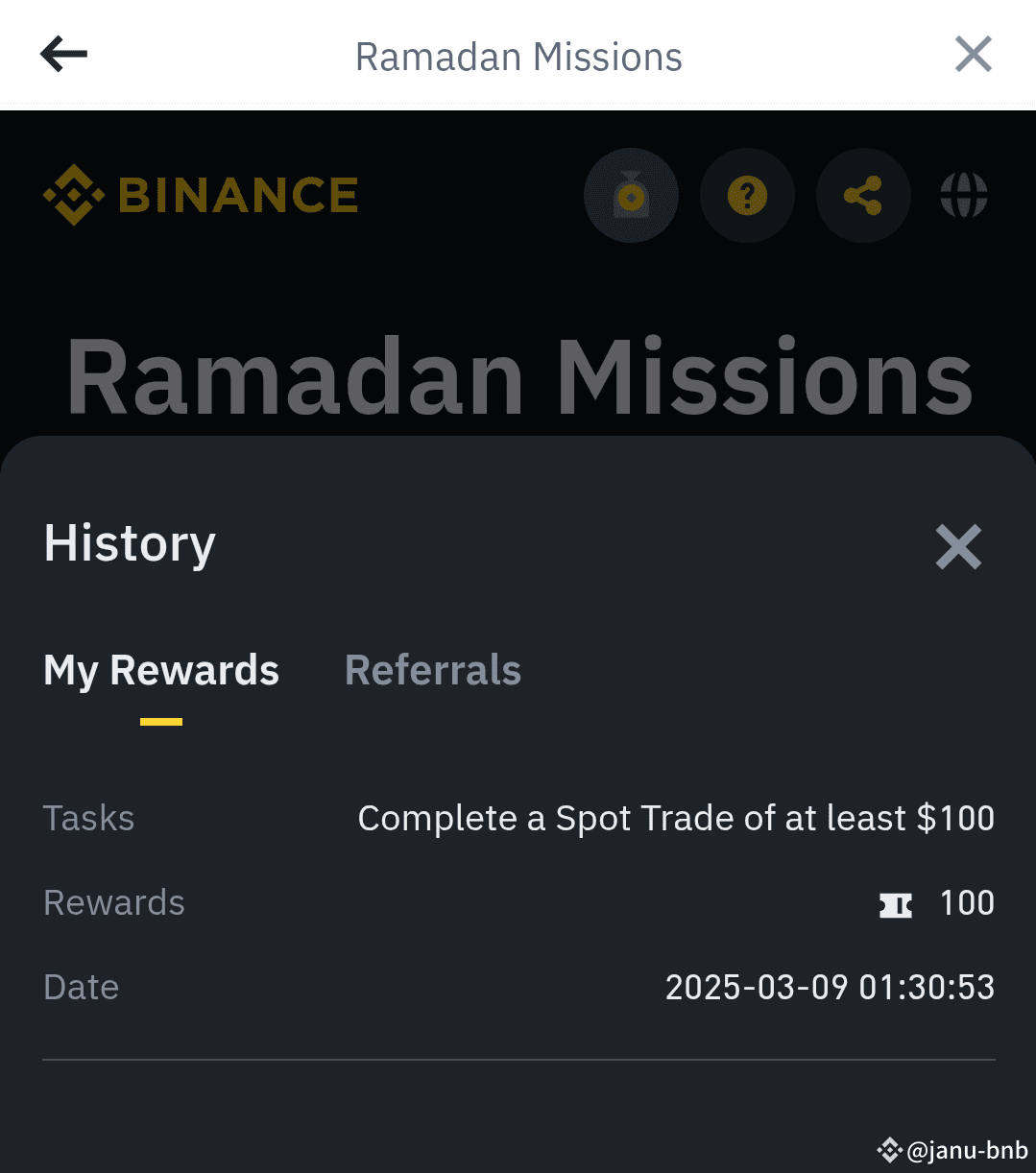Screen dimensions: 1036x1173
Task: Open the Binance logo home link
Action: [201, 195]
